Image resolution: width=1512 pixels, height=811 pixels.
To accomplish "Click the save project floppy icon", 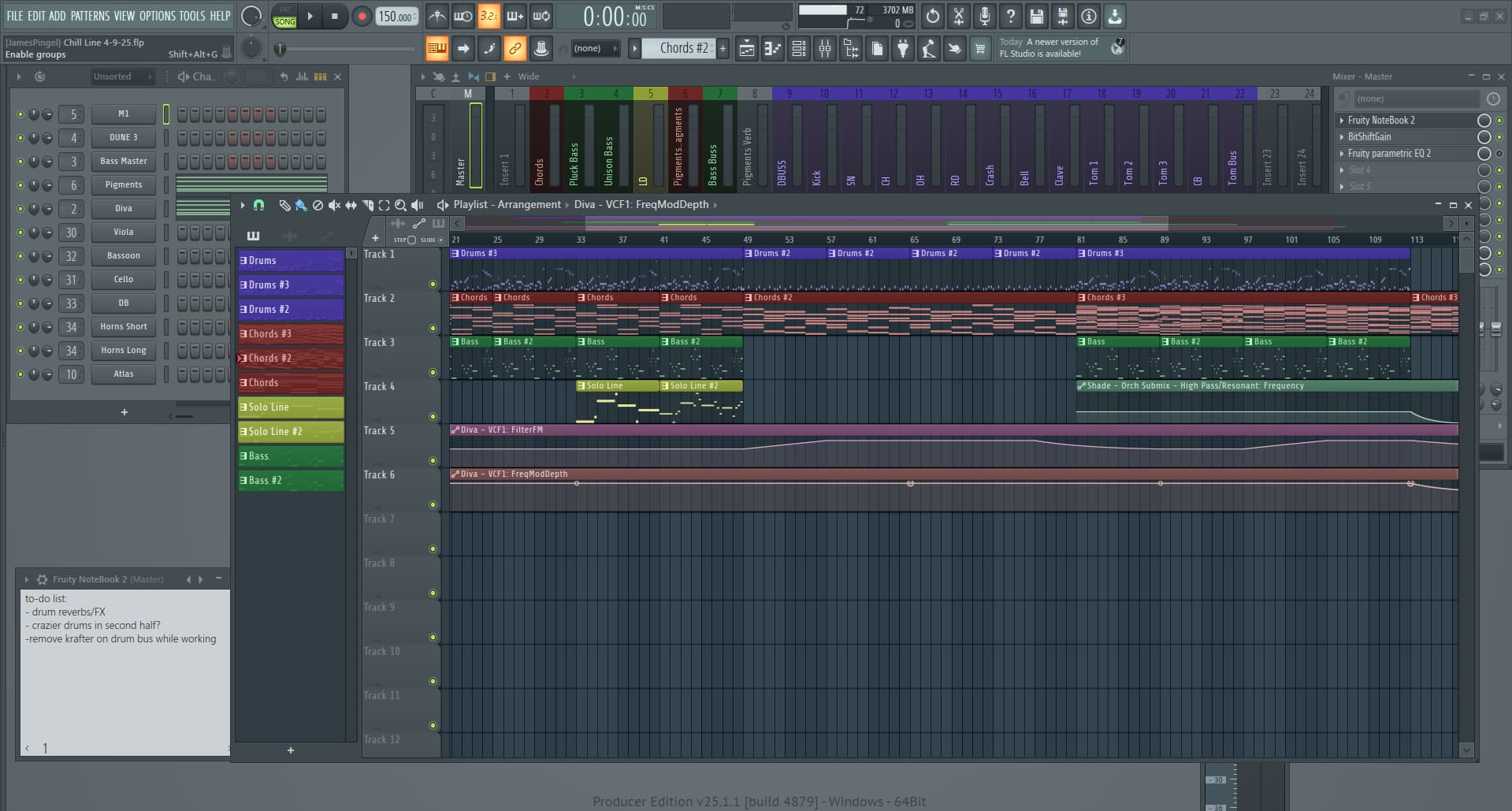I will pos(1037,16).
